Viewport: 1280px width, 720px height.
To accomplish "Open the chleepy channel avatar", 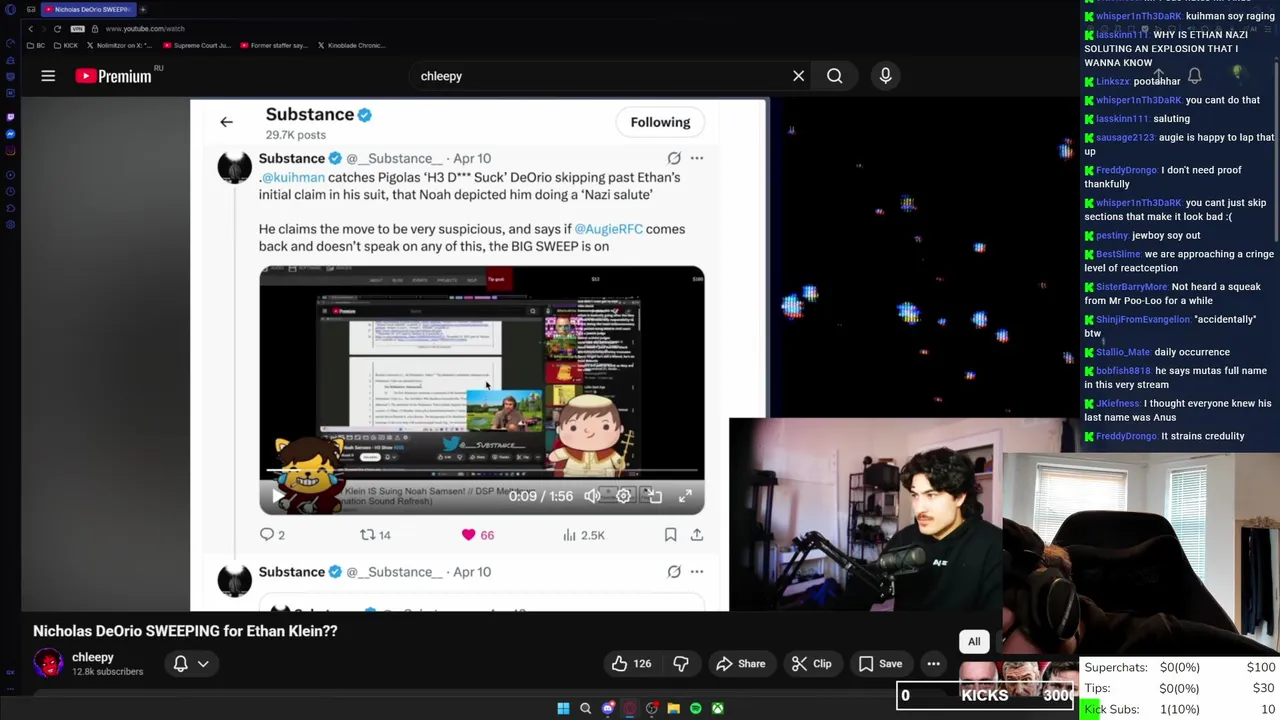I will coord(48,663).
